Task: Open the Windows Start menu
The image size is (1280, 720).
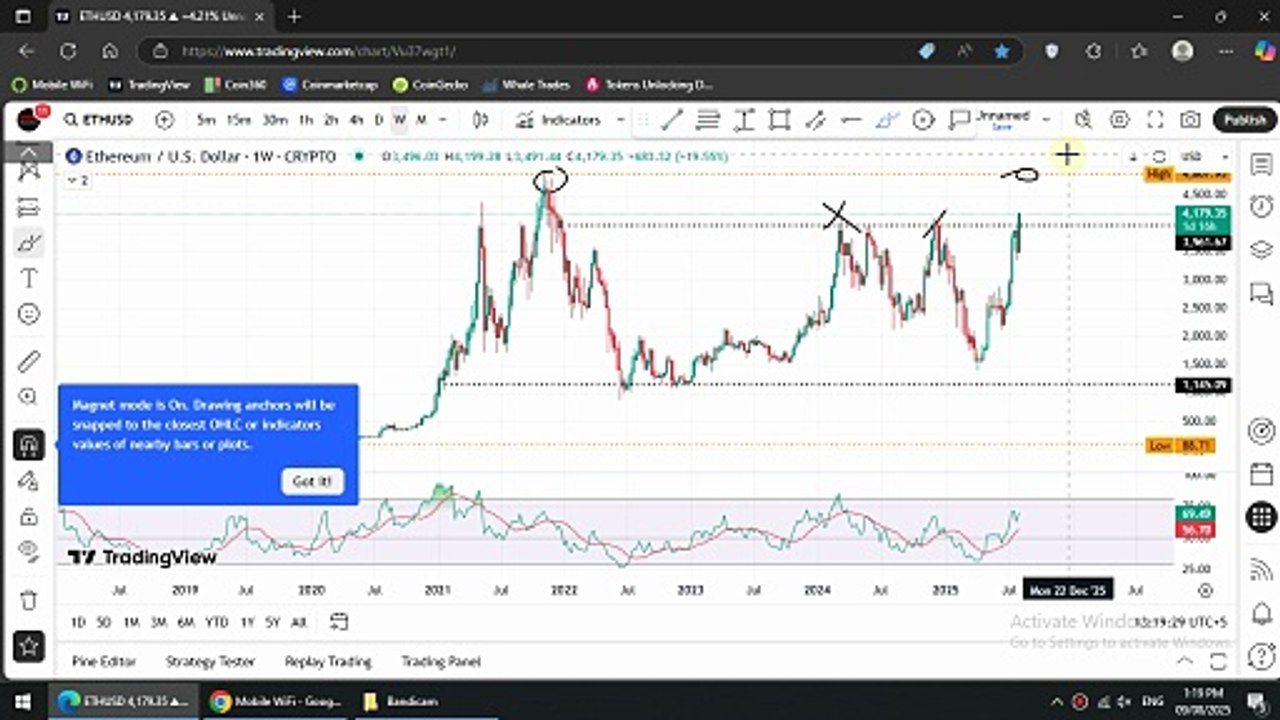Action: [22, 701]
